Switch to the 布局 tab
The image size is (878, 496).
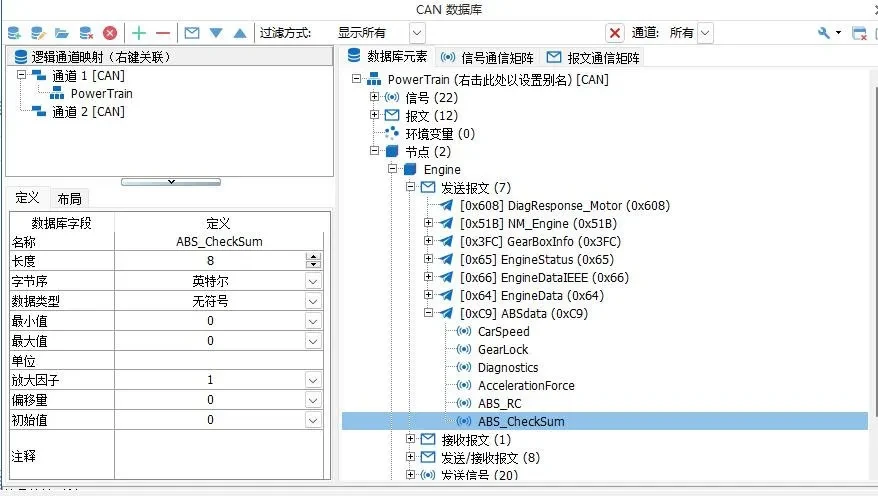[69, 198]
